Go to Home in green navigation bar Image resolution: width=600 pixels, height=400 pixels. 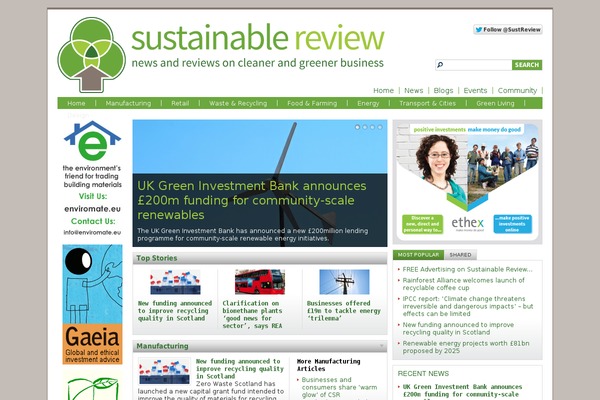pyautogui.click(x=76, y=103)
